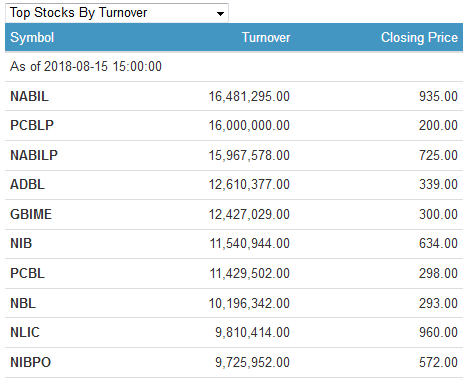Click PCBLP turnover value 16,000,000.00
Screen dimensions: 469x382
[249, 125]
